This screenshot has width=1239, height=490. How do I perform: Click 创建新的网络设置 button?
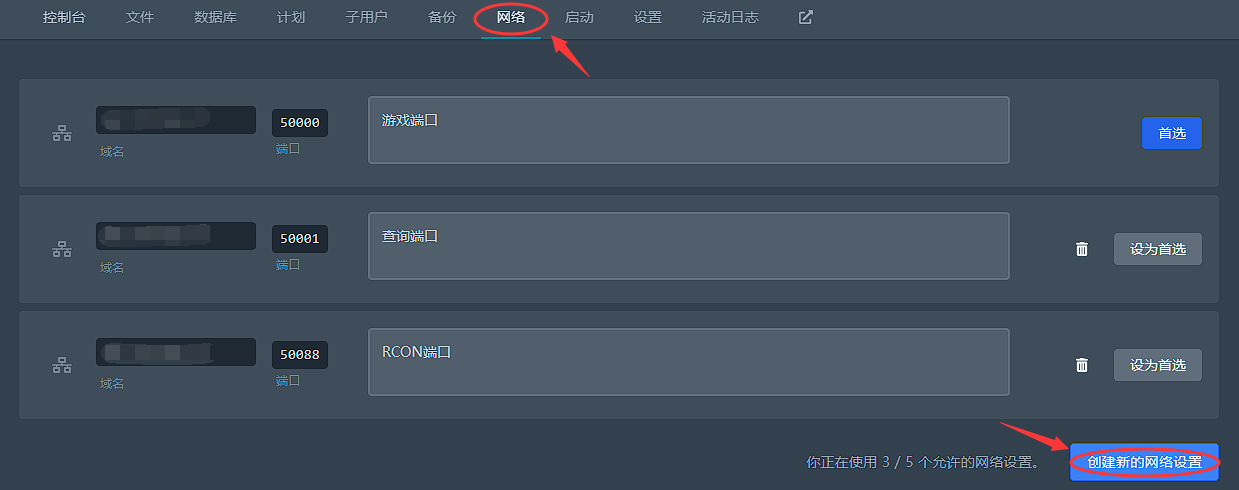[x=1144, y=462]
